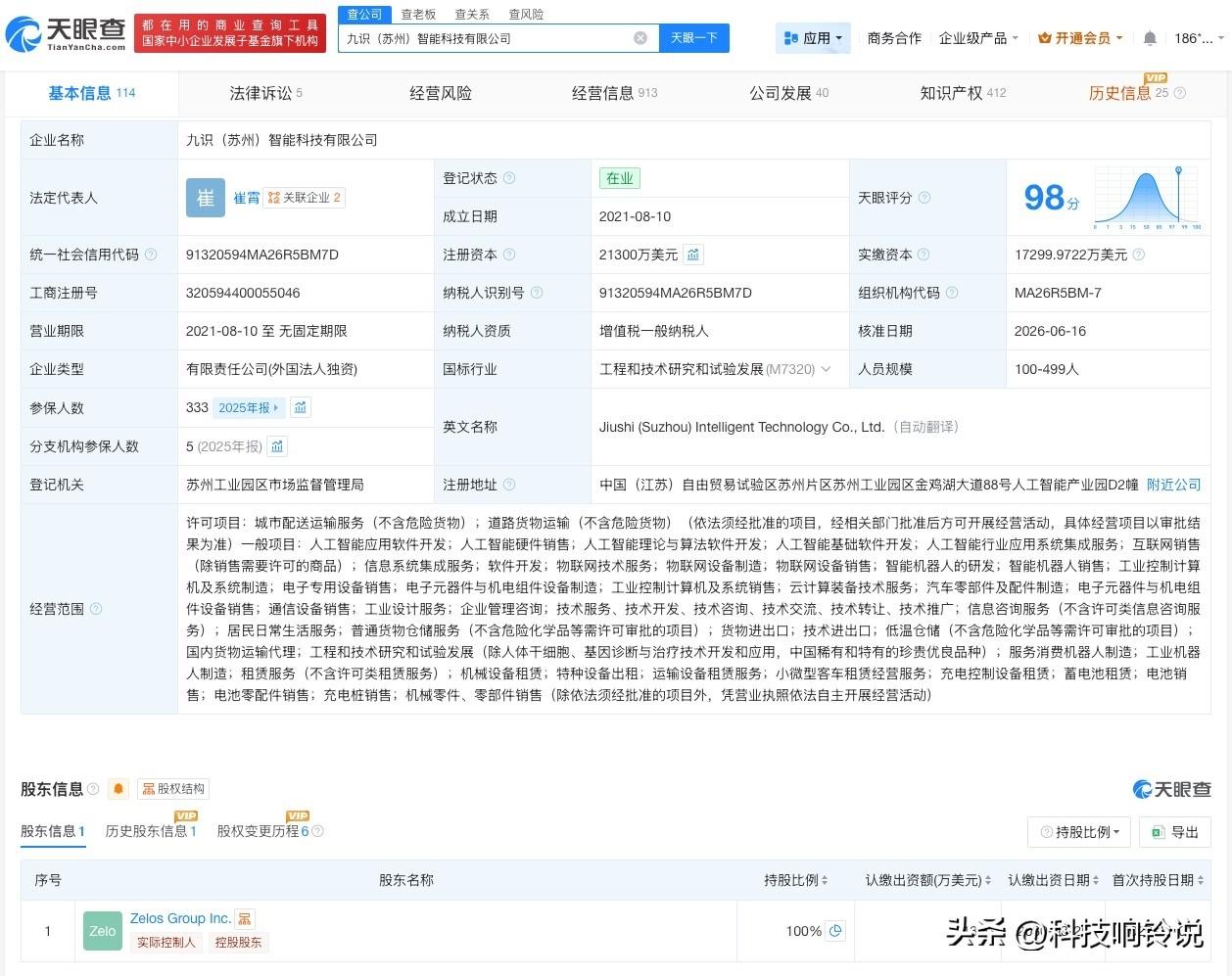Screen dimensions: 1232x976
Task: Switch to the 法律诉讼 tab
Action: [x=265, y=93]
